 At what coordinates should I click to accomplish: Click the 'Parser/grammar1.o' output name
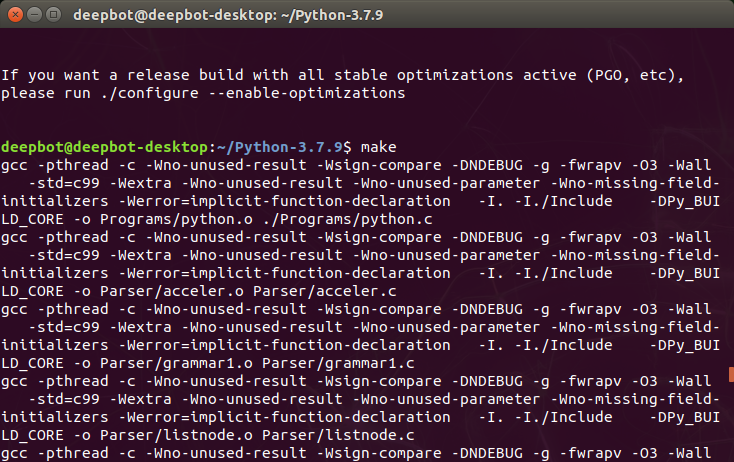pos(176,363)
